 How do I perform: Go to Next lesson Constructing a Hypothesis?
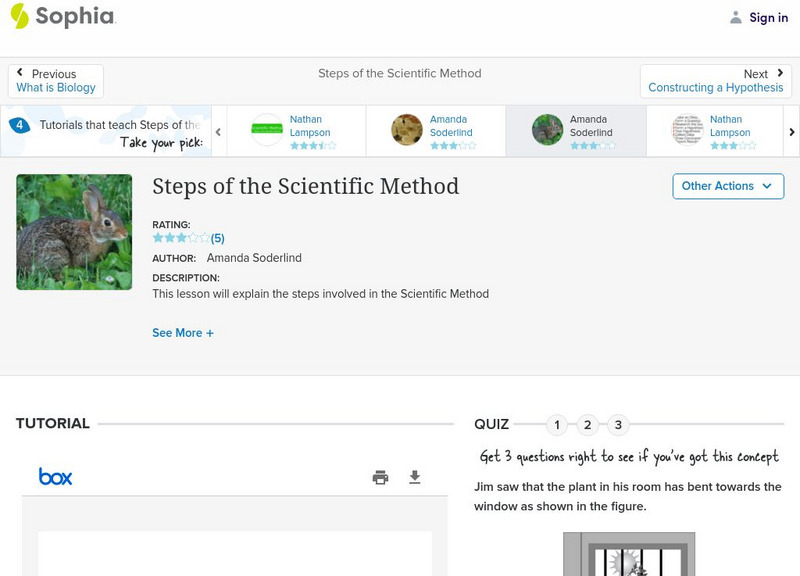[x=715, y=81]
